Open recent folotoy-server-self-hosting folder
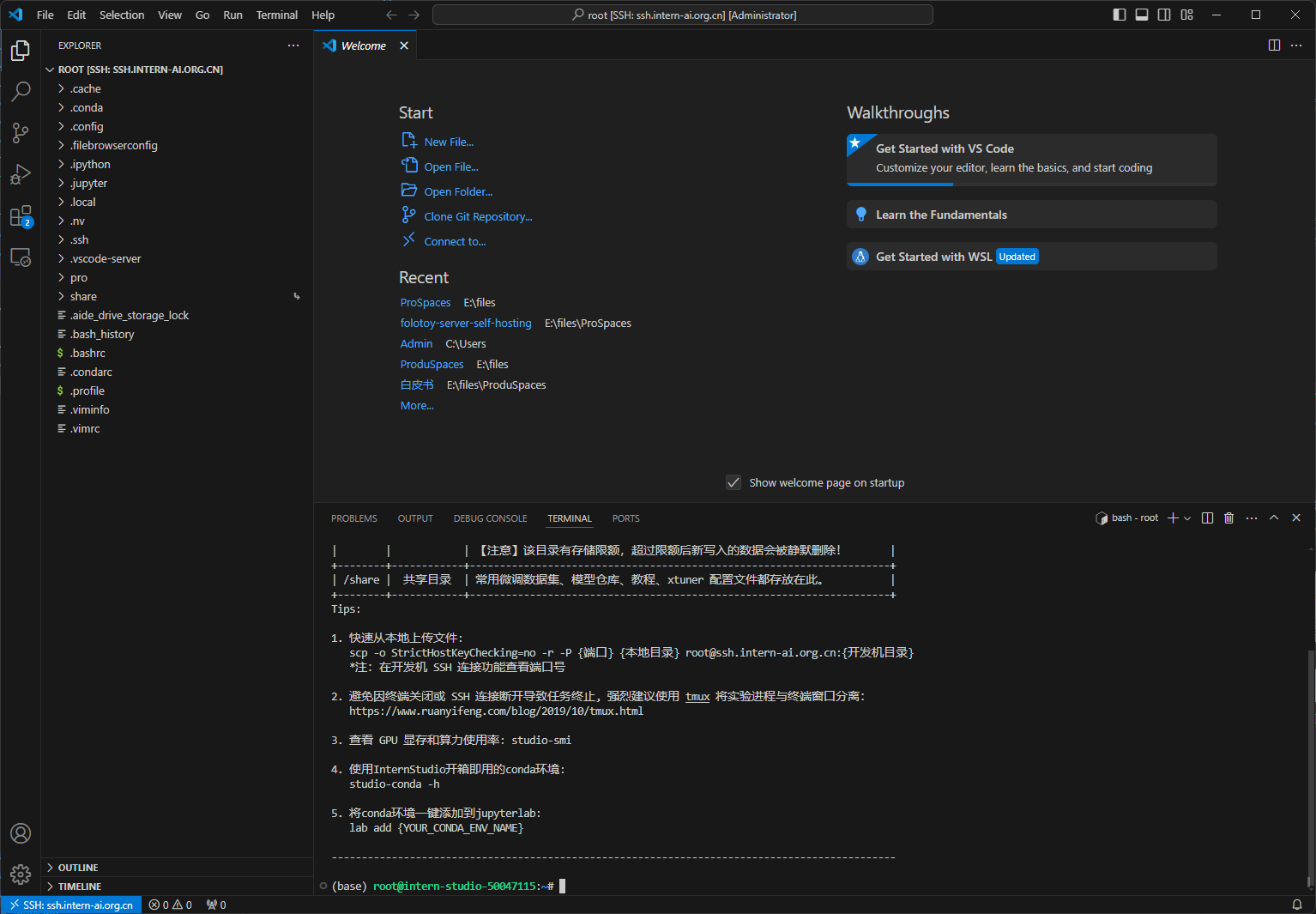 (466, 324)
